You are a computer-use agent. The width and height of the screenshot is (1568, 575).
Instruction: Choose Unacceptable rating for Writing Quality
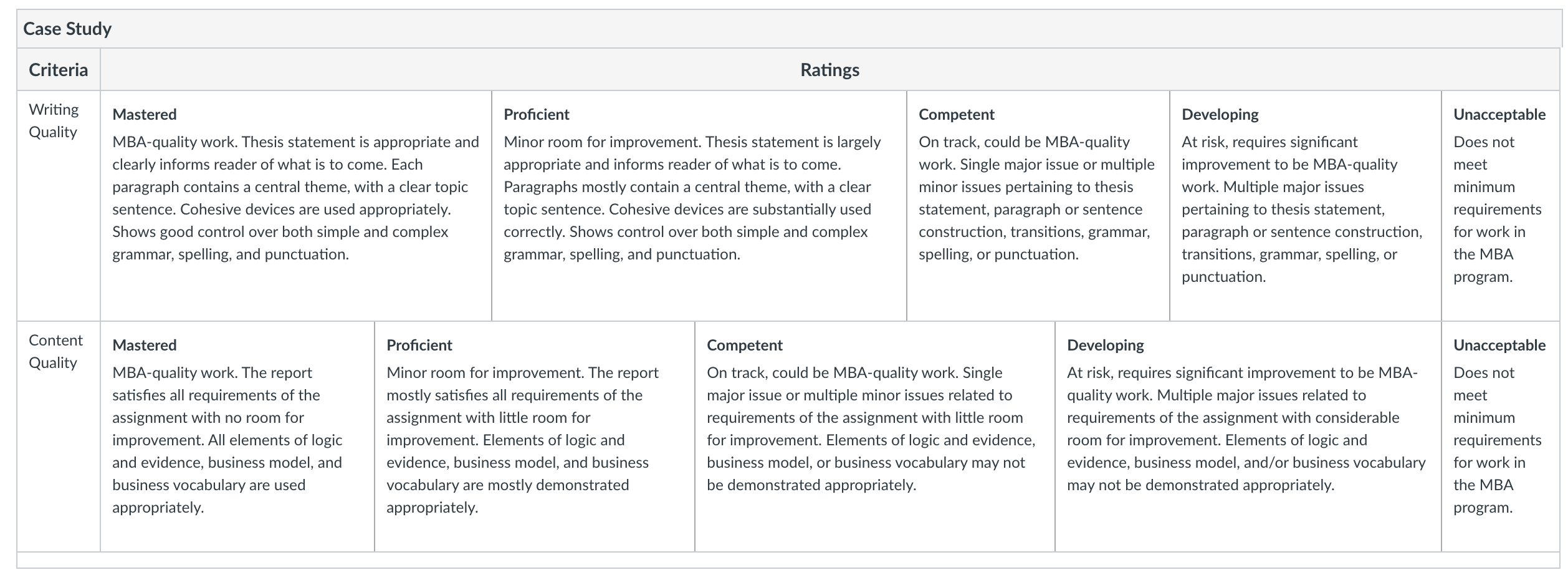(1501, 206)
